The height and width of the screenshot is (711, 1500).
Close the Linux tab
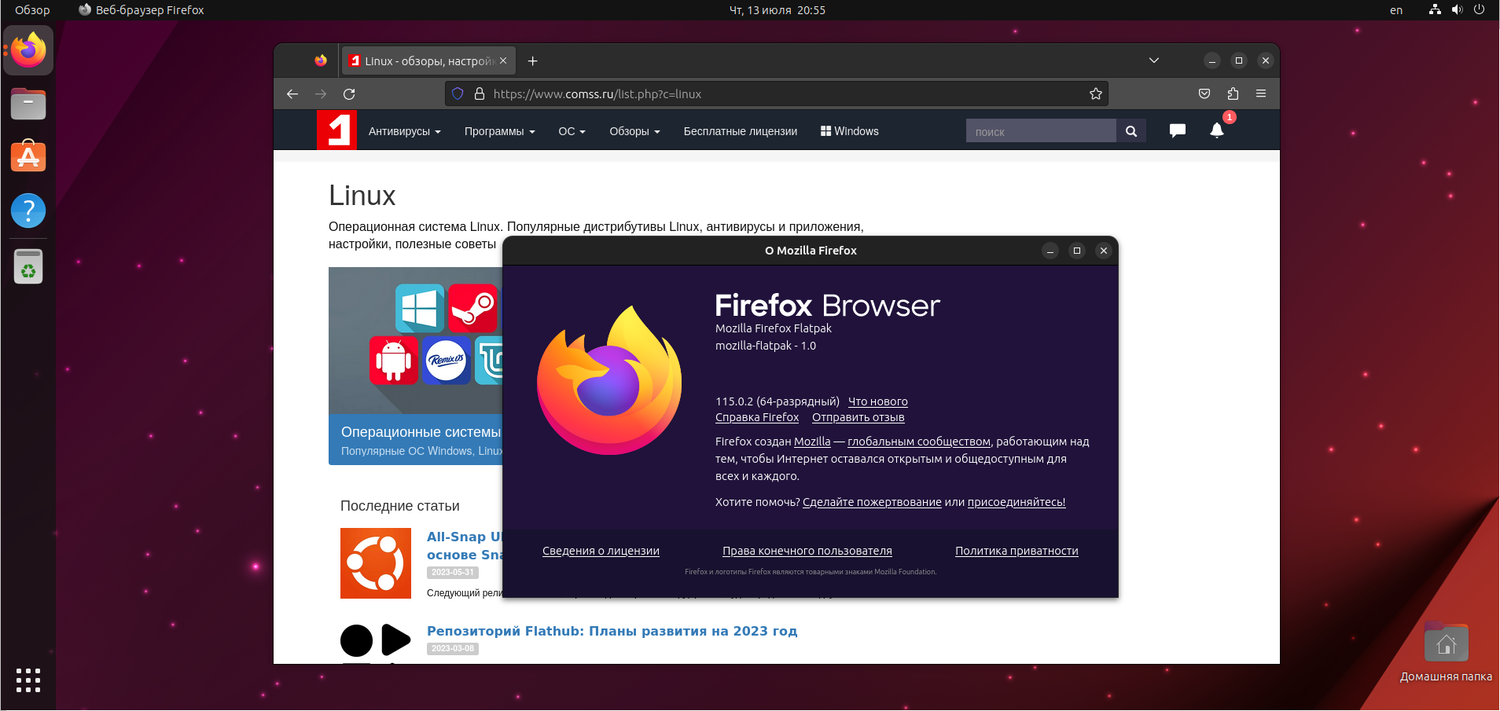coord(503,61)
